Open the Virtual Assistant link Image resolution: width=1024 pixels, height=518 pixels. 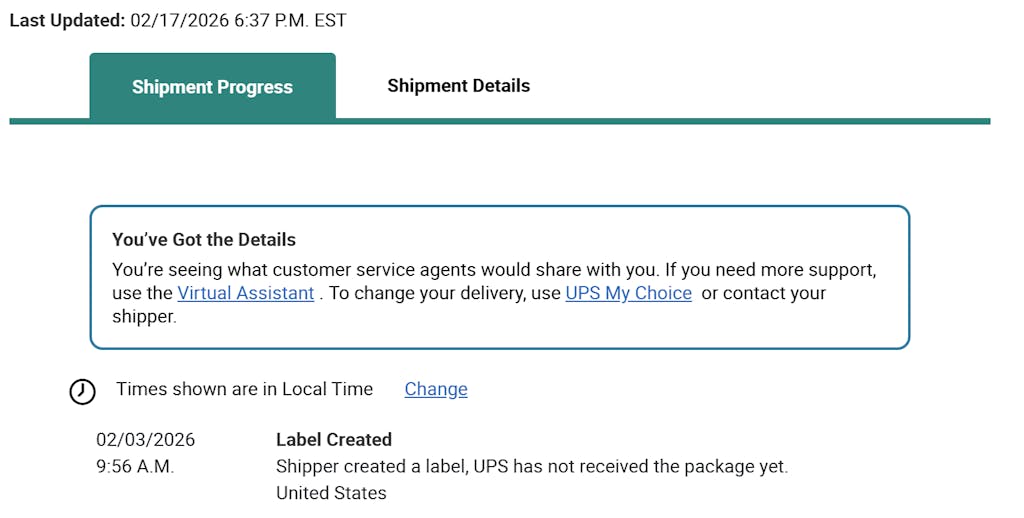point(245,293)
